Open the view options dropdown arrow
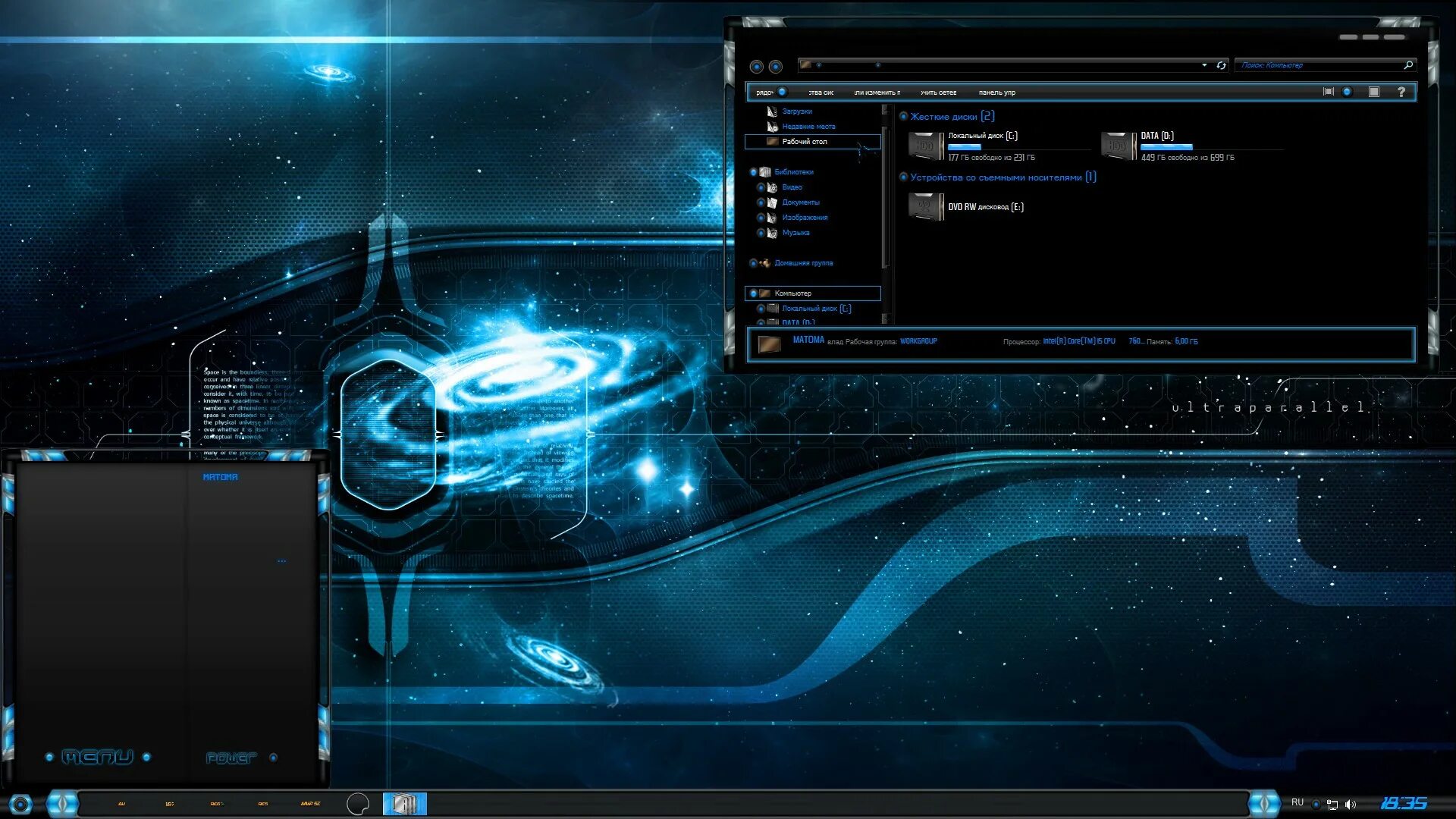 [1347, 92]
